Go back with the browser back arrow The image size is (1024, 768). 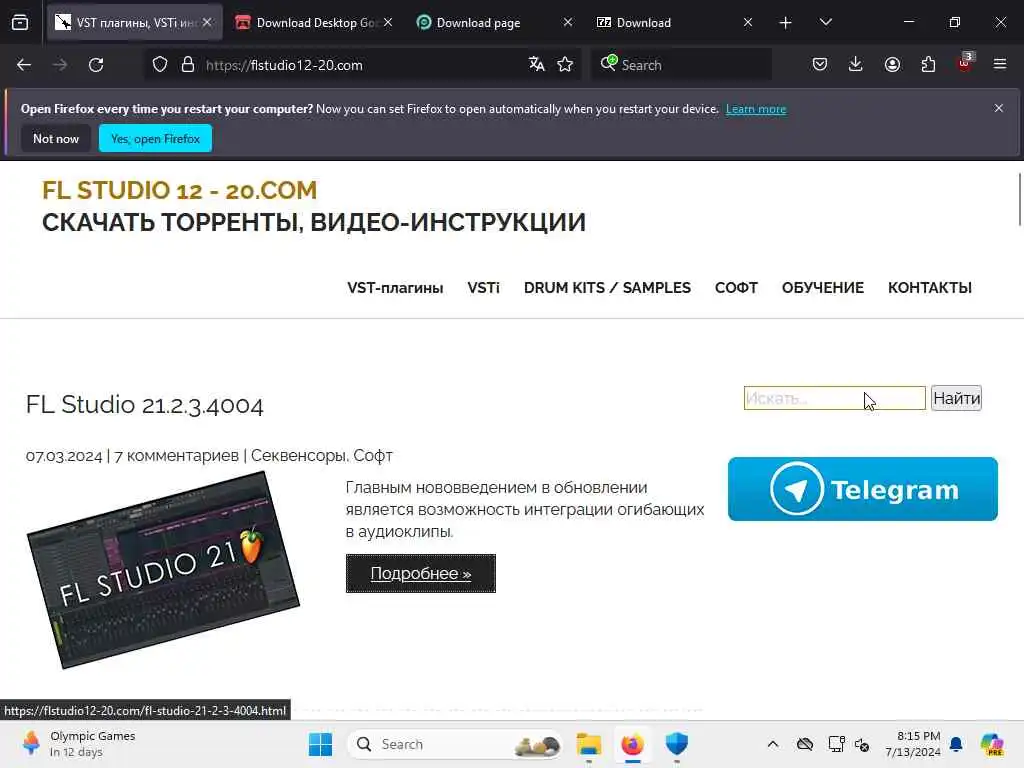pos(24,65)
